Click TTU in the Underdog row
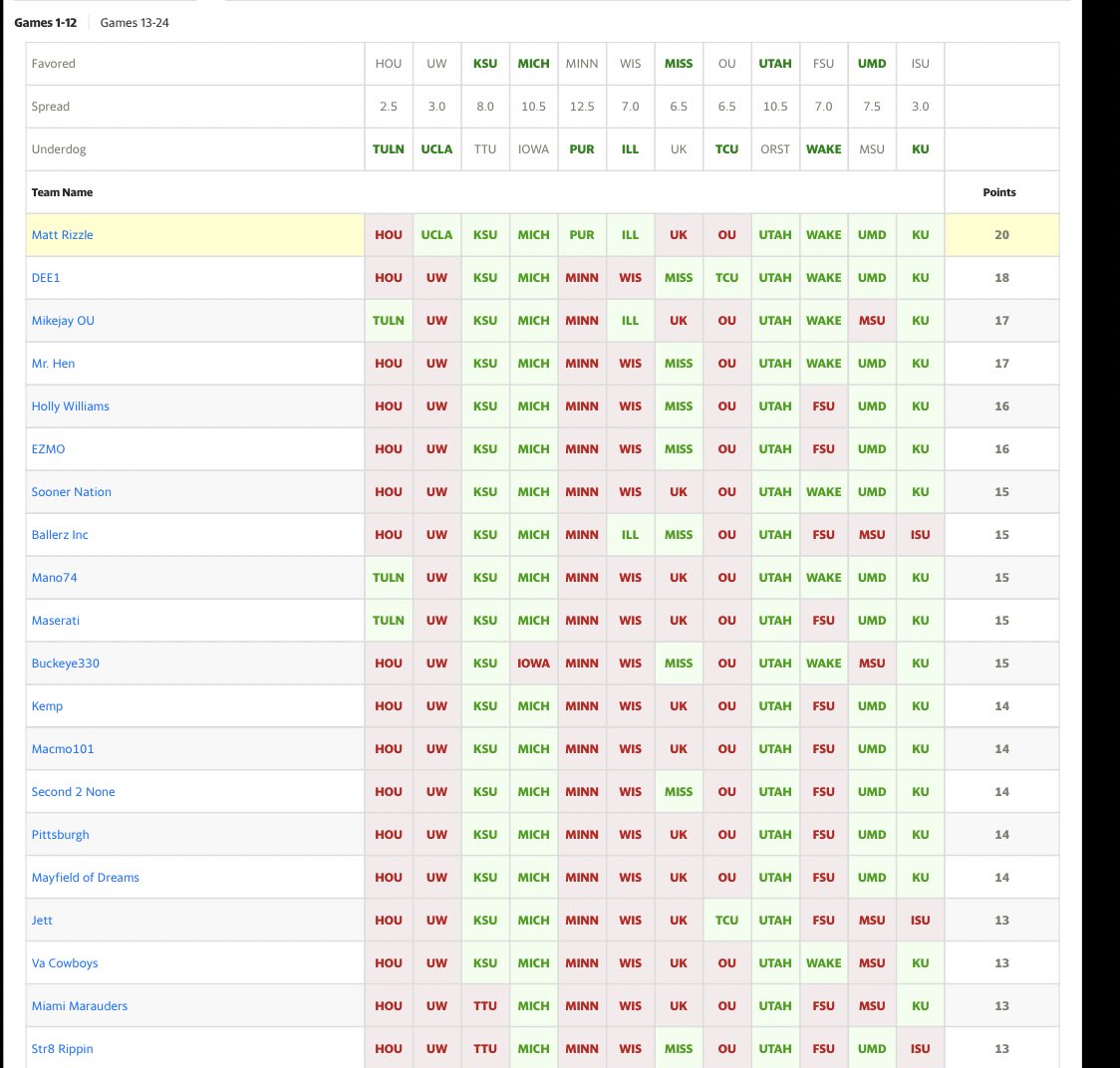This screenshot has height=1068, width=1120. point(485,149)
